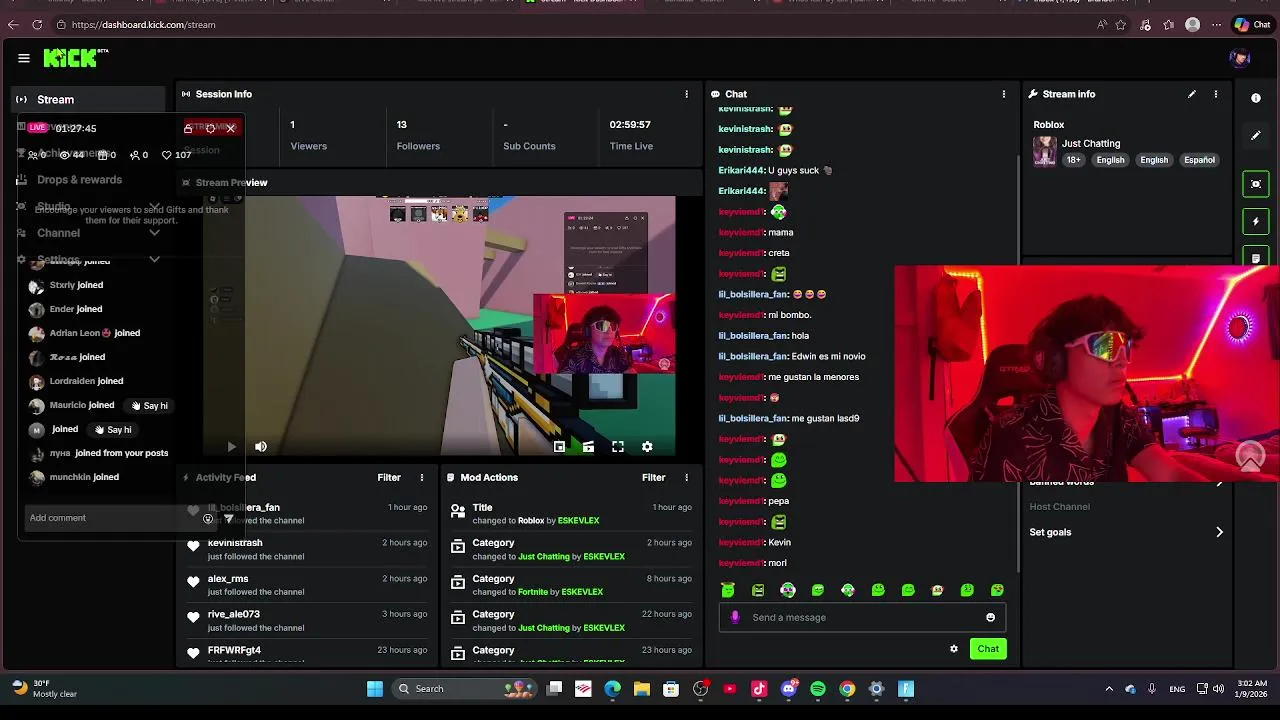This screenshot has width=1280, height=720.
Task: Say hi to Mauricio
Action: pos(149,406)
